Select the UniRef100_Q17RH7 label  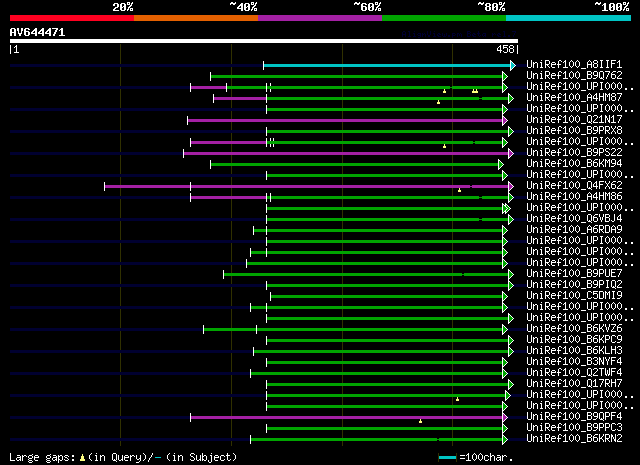tap(574, 383)
